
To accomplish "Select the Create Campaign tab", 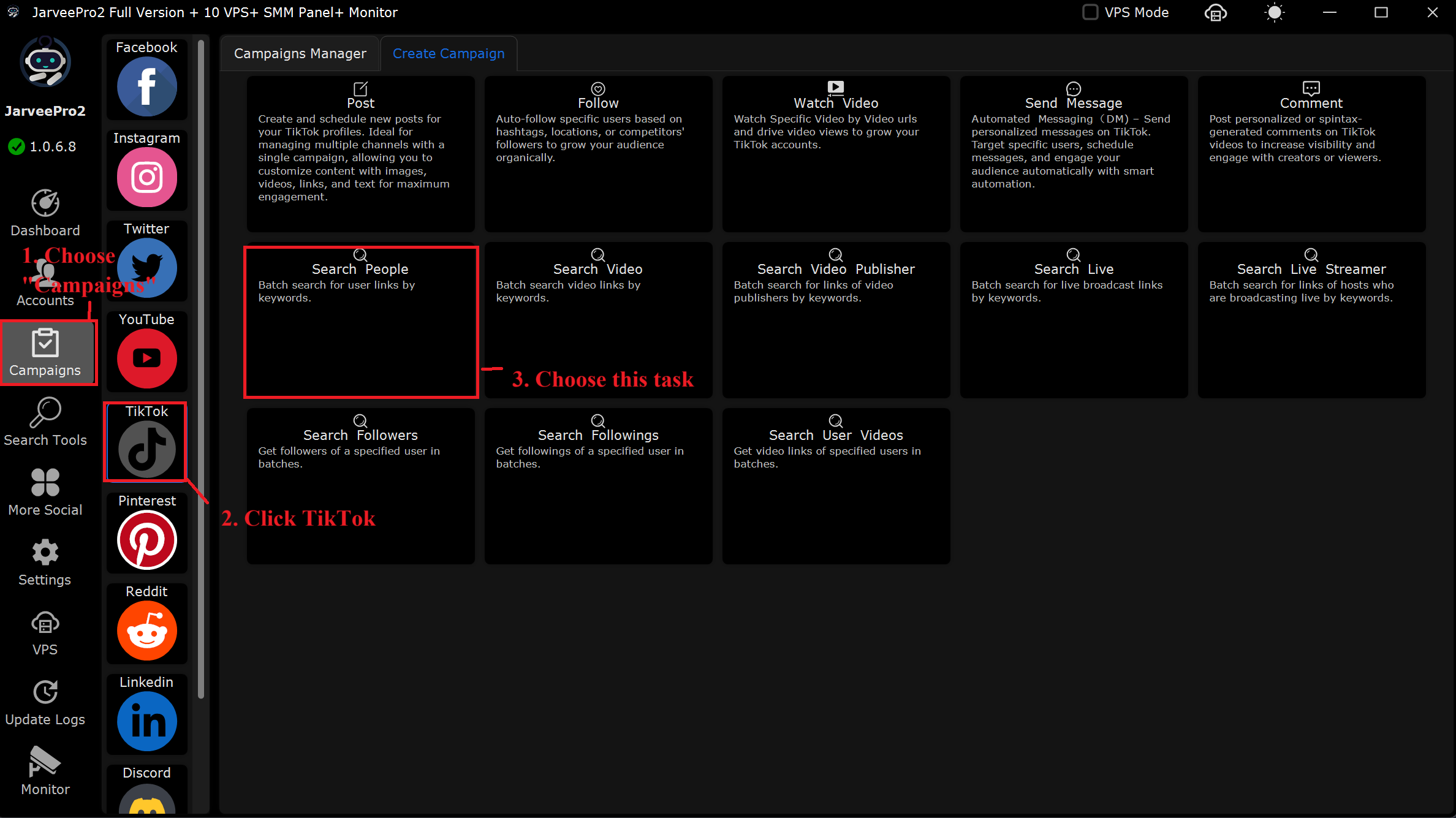I will tap(449, 54).
